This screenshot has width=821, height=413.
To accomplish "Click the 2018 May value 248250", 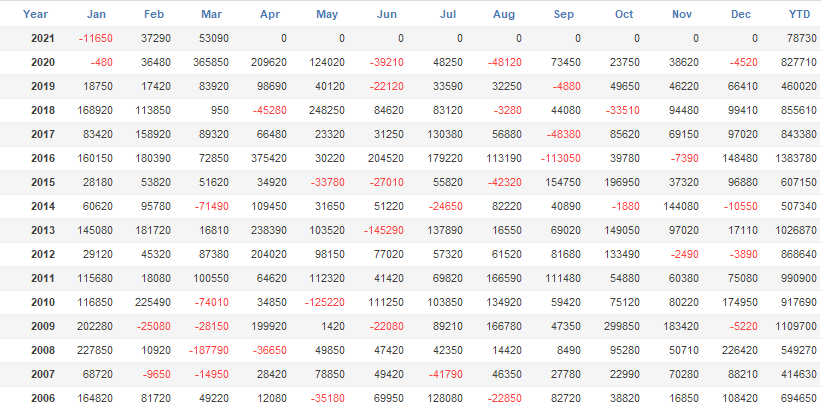I will click(324, 110).
